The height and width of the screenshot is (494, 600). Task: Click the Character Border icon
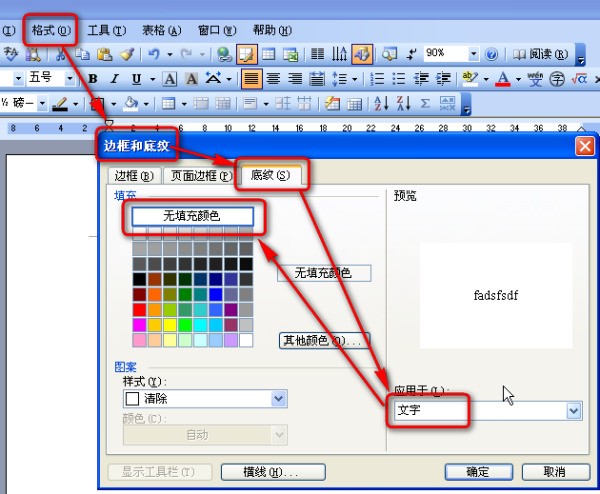[170, 79]
